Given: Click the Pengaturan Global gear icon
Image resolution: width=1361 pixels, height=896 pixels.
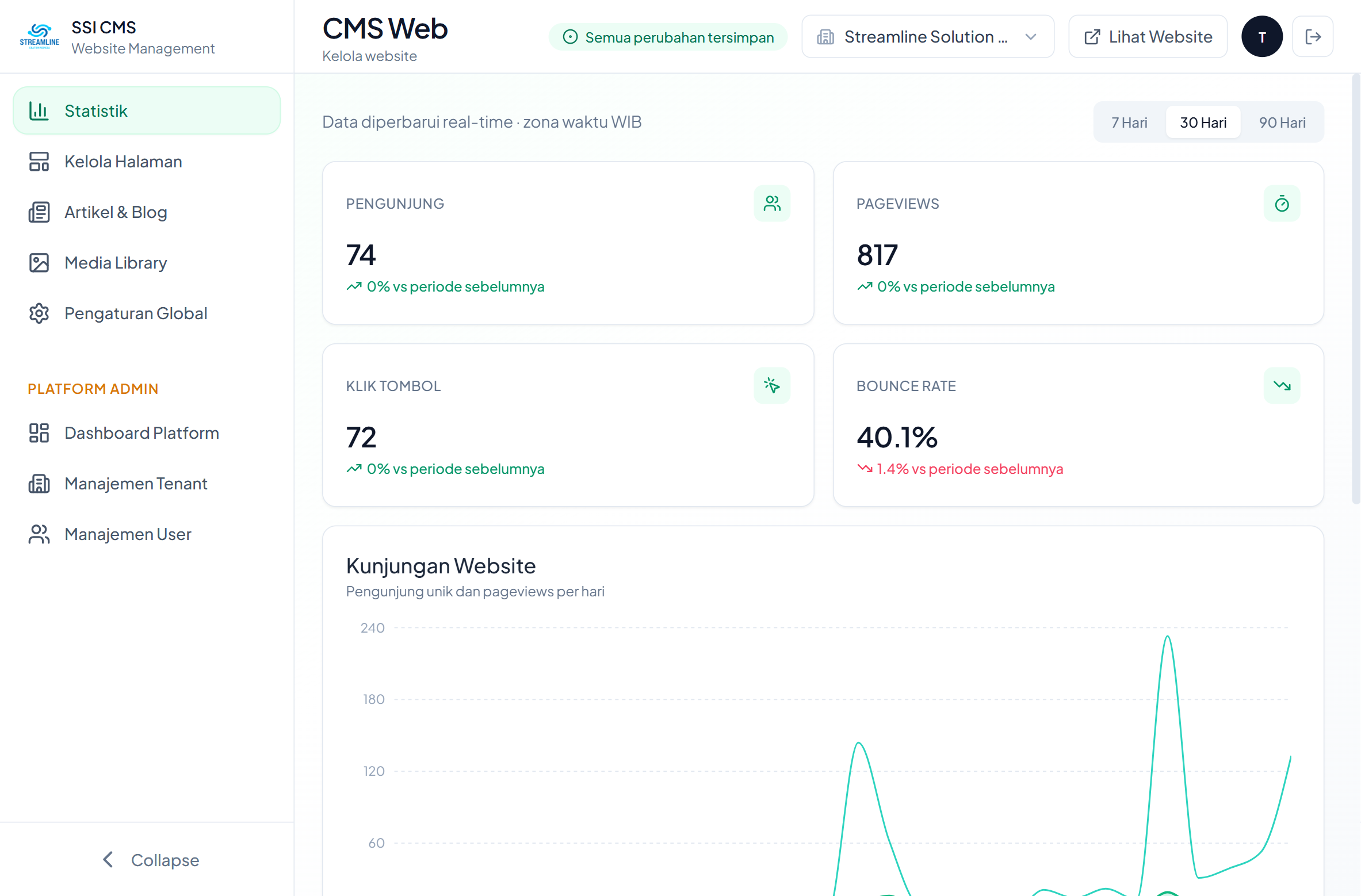Looking at the screenshot, I should coord(39,313).
